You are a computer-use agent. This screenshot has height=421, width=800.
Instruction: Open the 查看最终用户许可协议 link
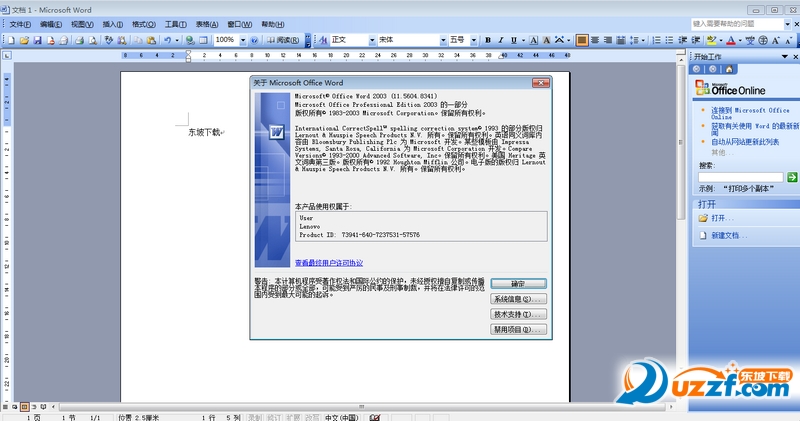coord(329,263)
